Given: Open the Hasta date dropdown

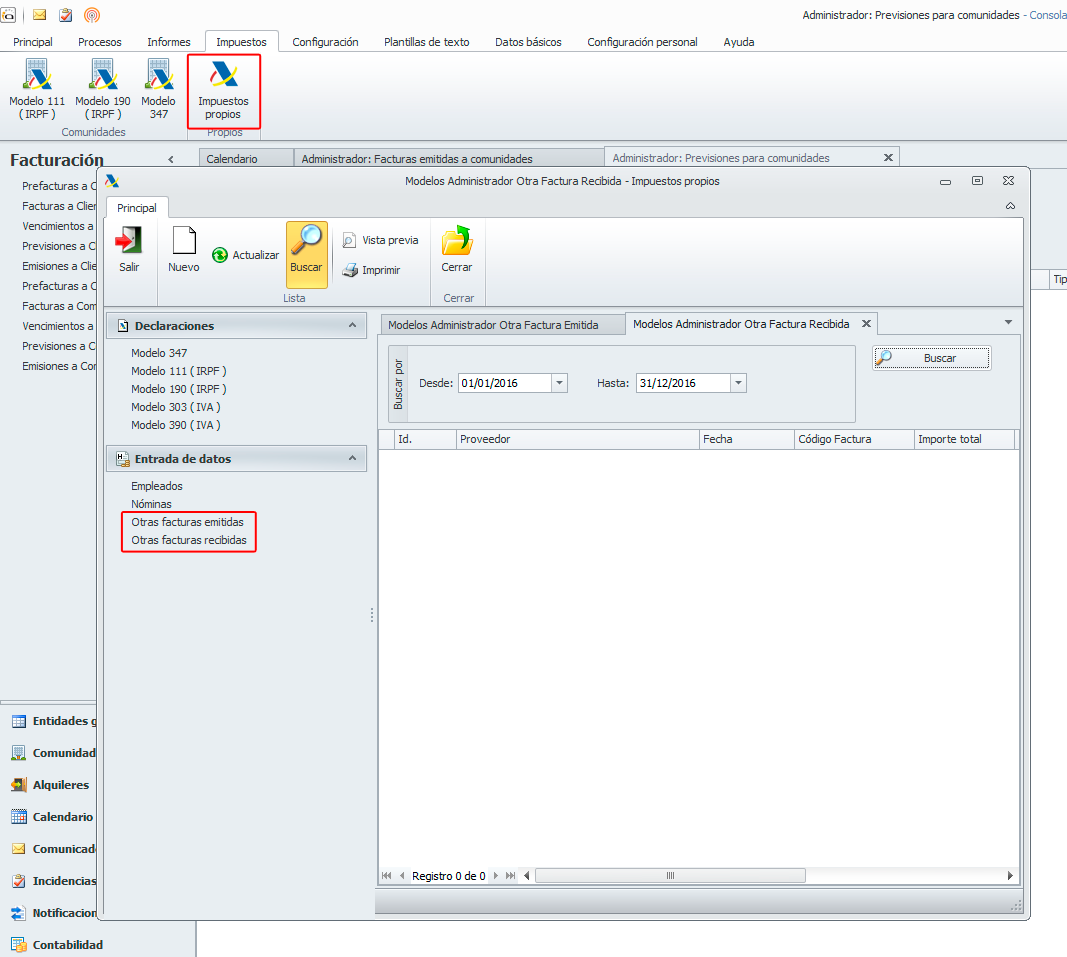Looking at the screenshot, I should pos(738,383).
